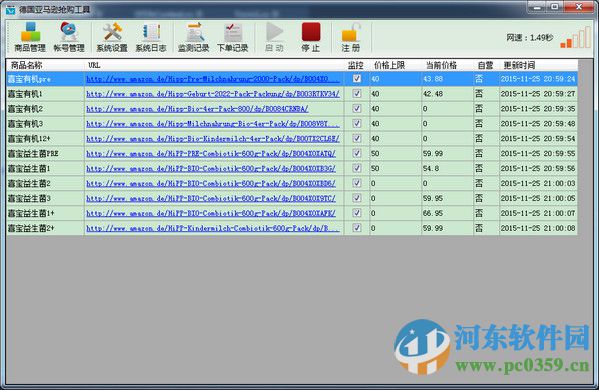599x390 pixels.
Task: Sort by URL column header
Action: click(x=214, y=65)
